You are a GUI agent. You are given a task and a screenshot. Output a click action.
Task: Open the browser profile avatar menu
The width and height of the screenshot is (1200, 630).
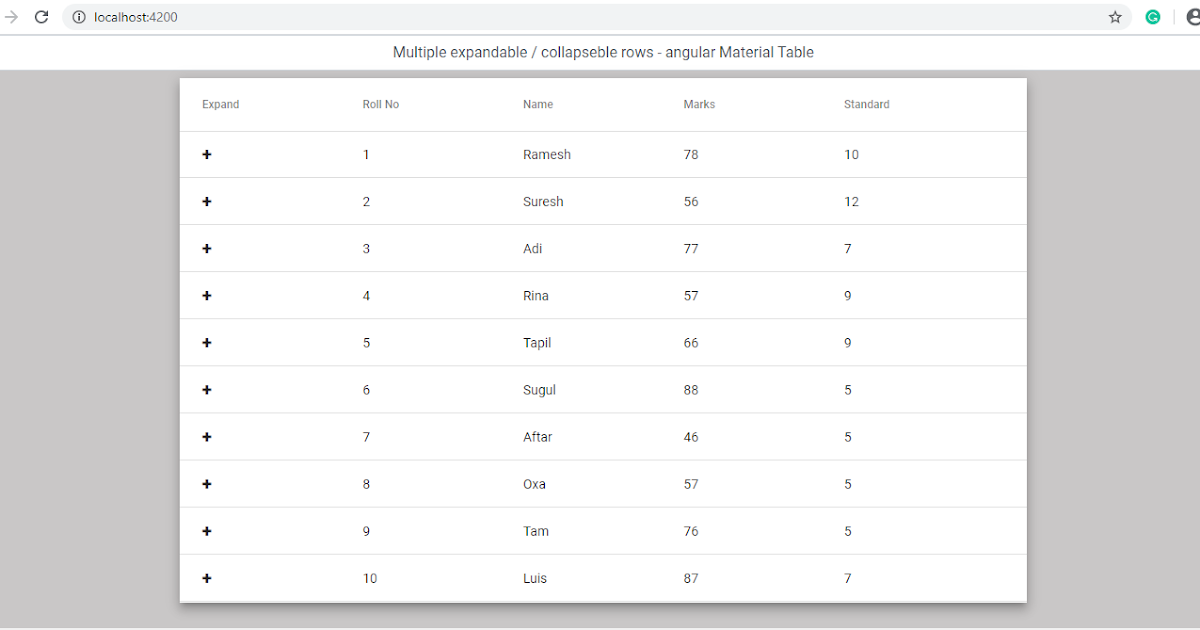coord(1192,17)
